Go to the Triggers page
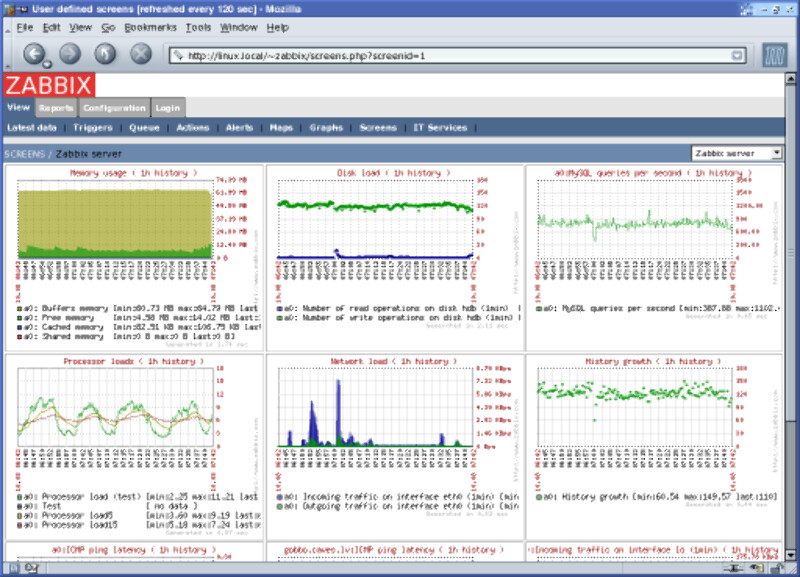 94,128
